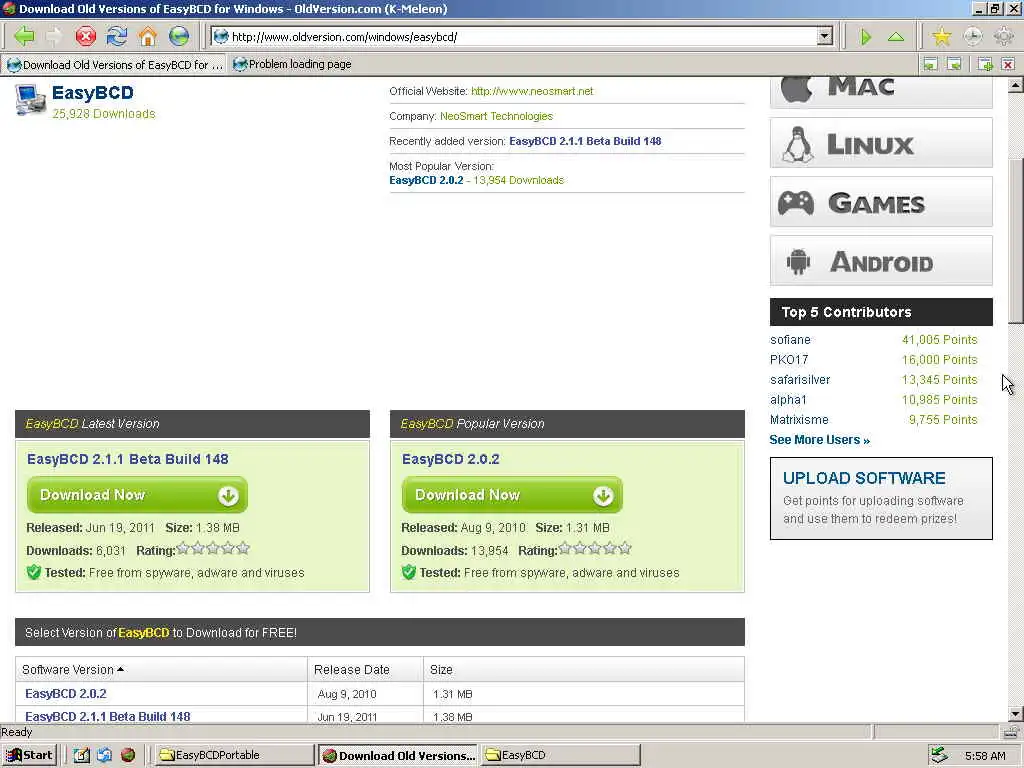Click the page icon in the address bar
Screen dimensions: 1024x768
[x=221, y=37]
